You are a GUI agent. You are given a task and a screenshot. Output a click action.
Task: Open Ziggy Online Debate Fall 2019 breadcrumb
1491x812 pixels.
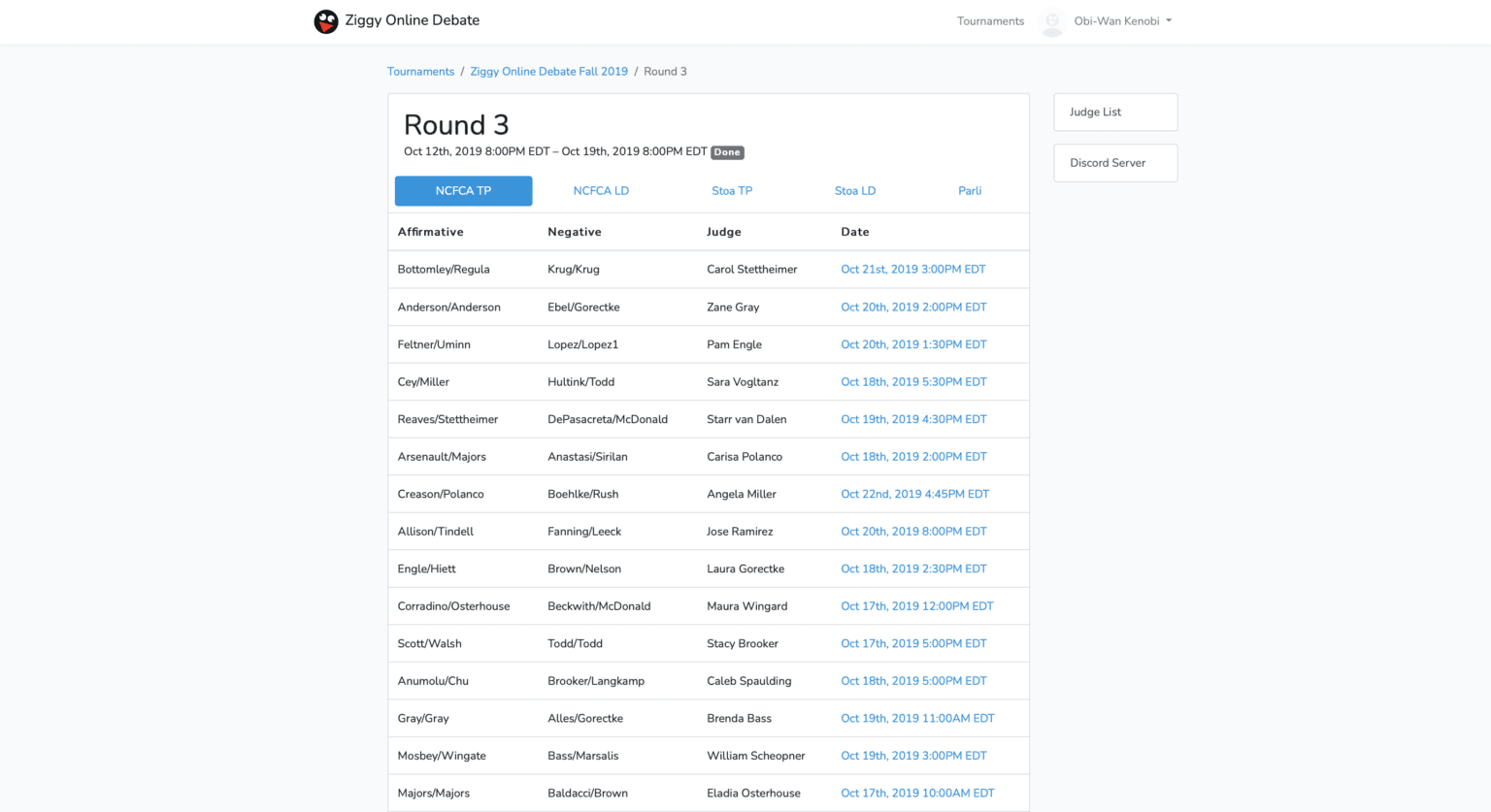548,72
